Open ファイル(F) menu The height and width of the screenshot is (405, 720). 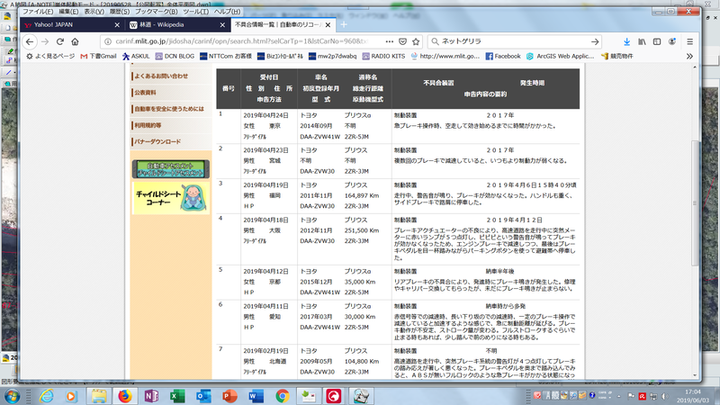[38, 11]
